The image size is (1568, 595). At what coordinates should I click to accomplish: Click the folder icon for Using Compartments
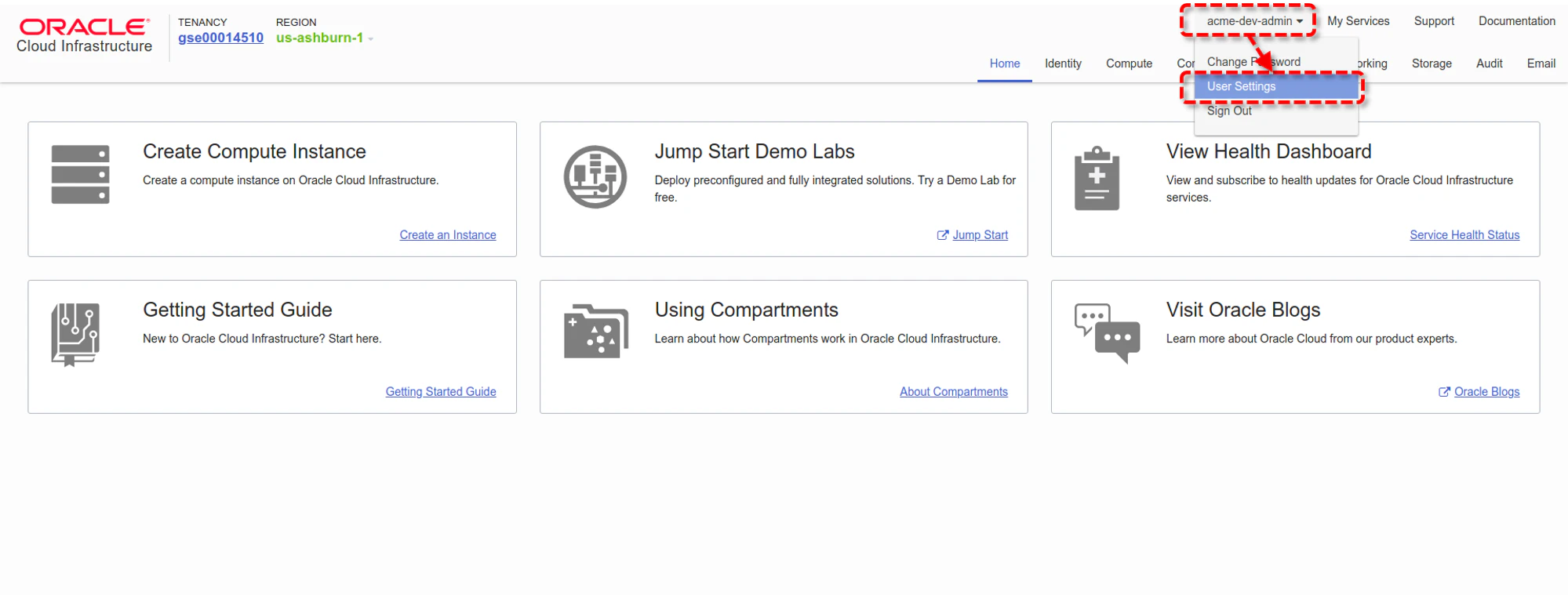coord(596,331)
